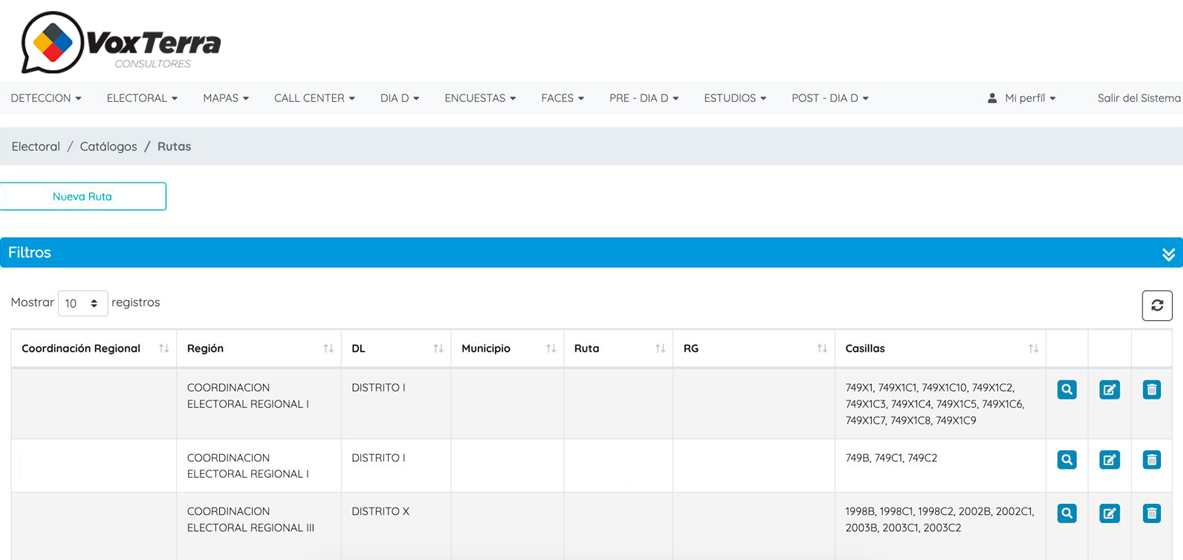Click the refresh table icon button

point(1157,305)
